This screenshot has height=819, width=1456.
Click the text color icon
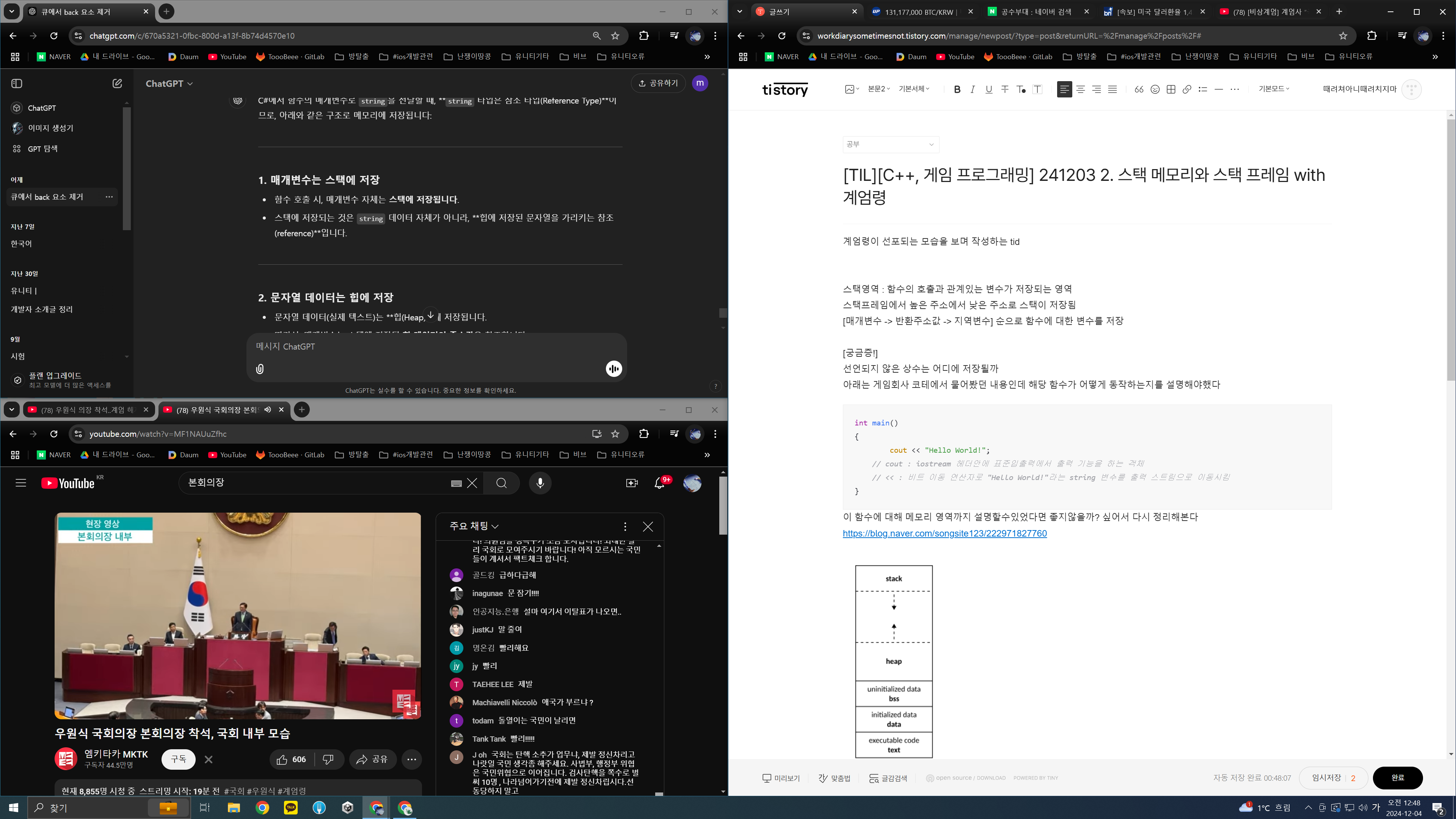(x=1021, y=89)
